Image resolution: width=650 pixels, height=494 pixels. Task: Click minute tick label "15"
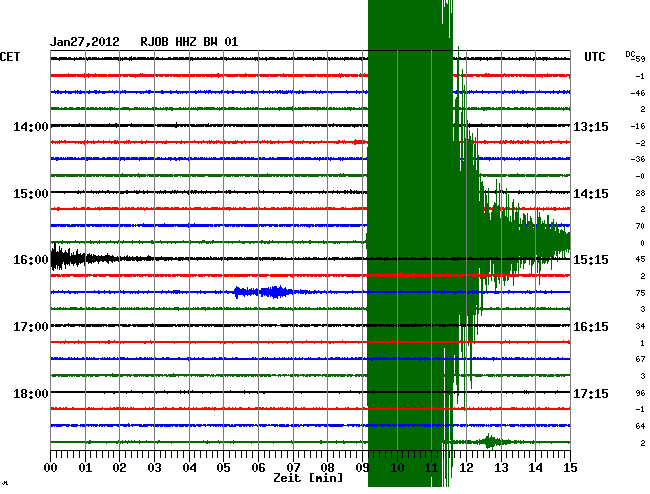(x=570, y=468)
